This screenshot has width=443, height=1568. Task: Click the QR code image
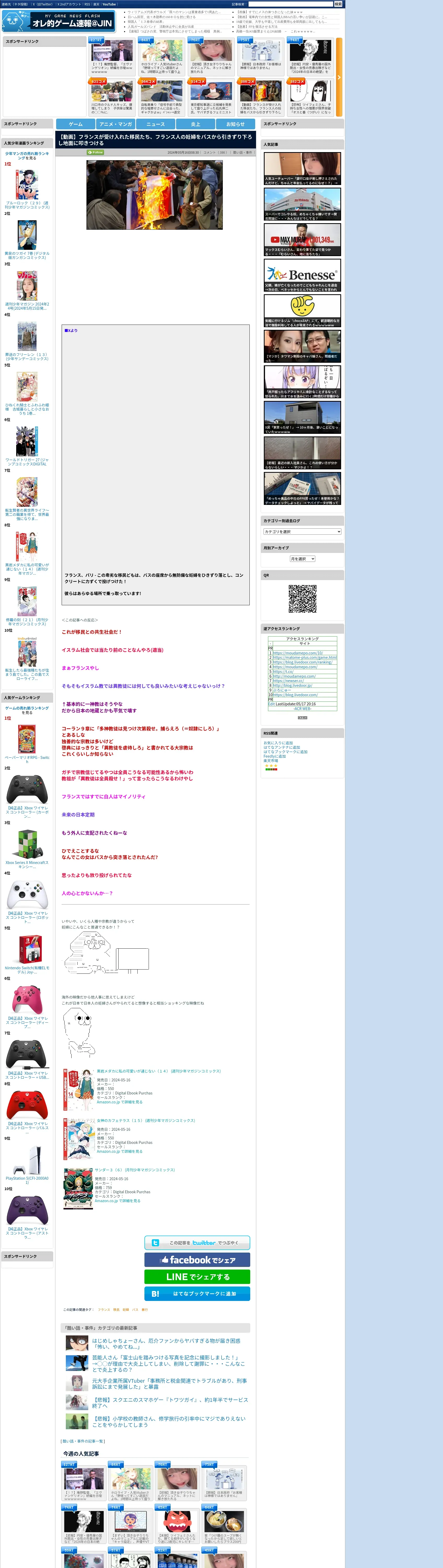coord(302,599)
